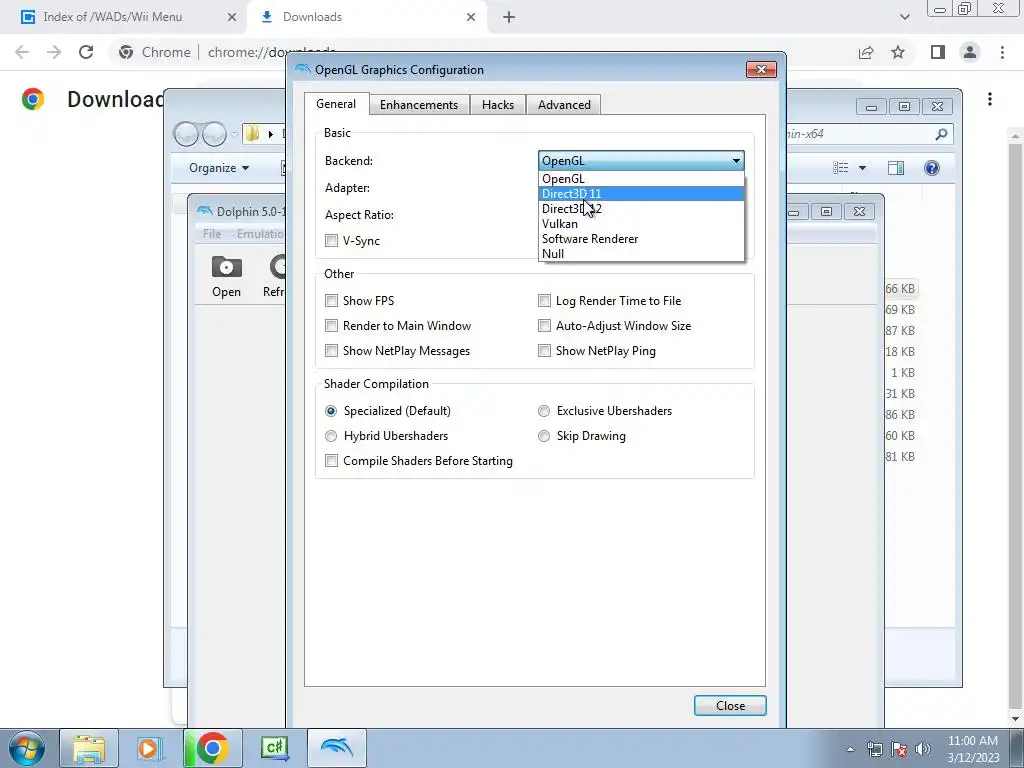
Task: Click Chrome back arrow
Action: [x=22, y=52]
